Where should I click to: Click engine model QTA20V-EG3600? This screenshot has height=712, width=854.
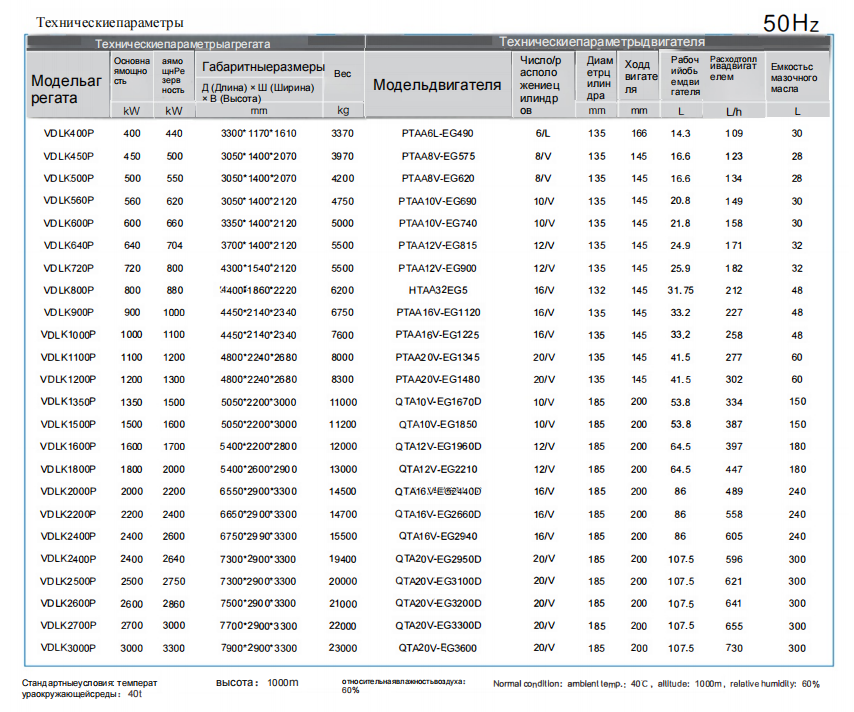tap(437, 648)
